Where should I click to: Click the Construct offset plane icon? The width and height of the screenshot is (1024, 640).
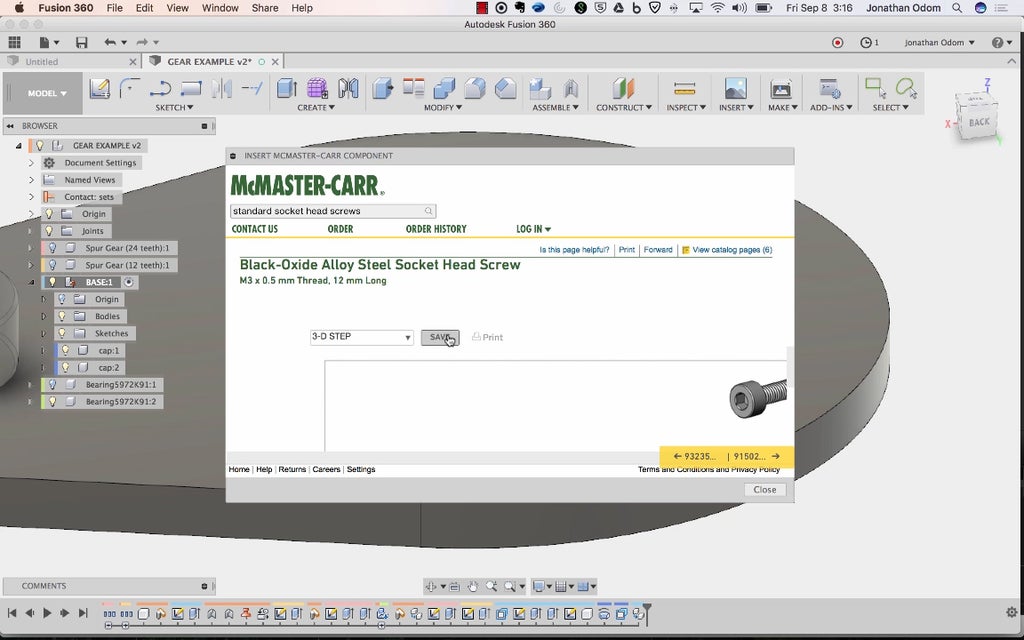(623, 88)
